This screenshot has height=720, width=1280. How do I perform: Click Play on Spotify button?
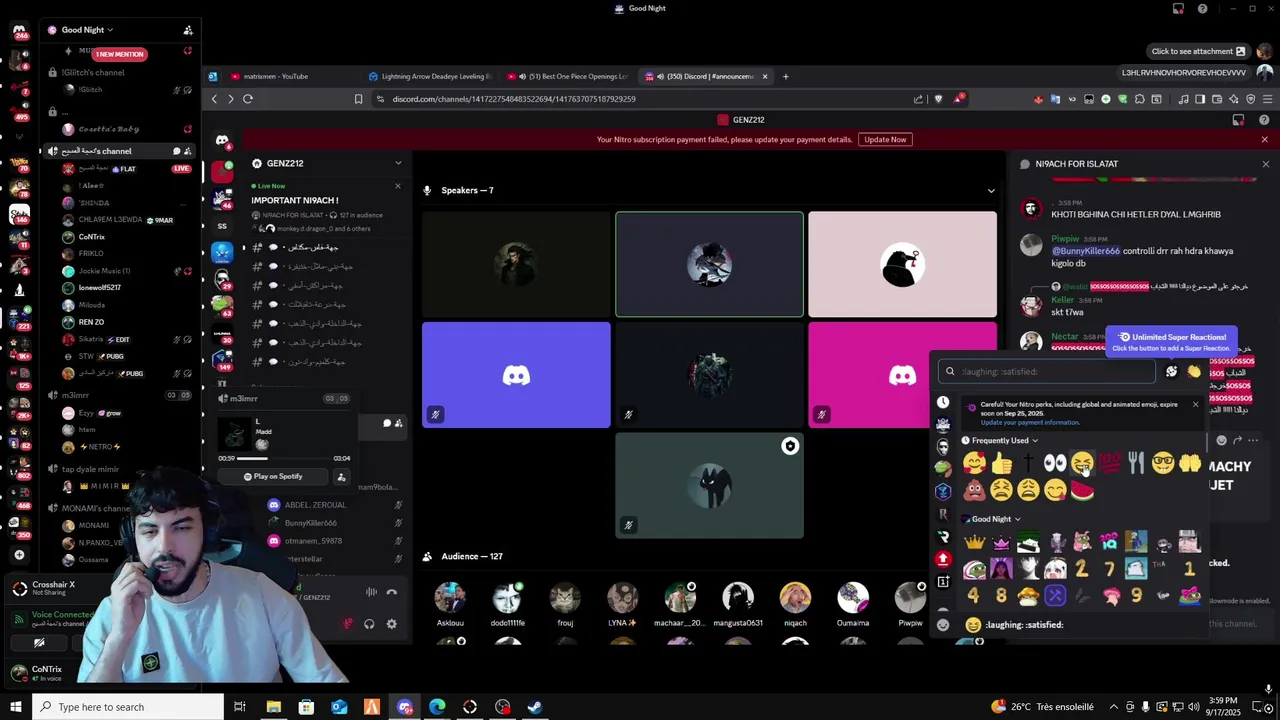tap(273, 476)
